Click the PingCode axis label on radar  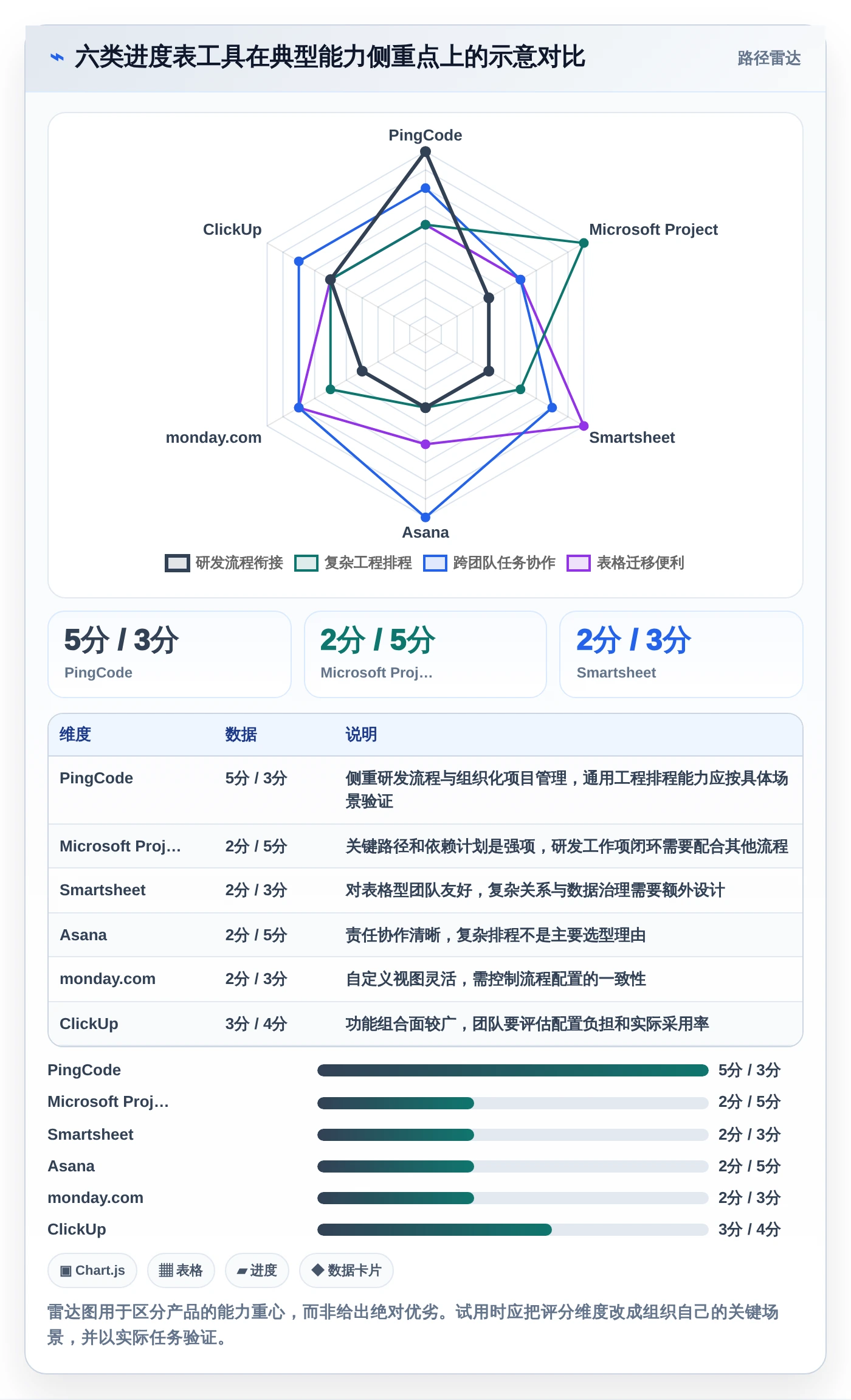pyautogui.click(x=425, y=135)
